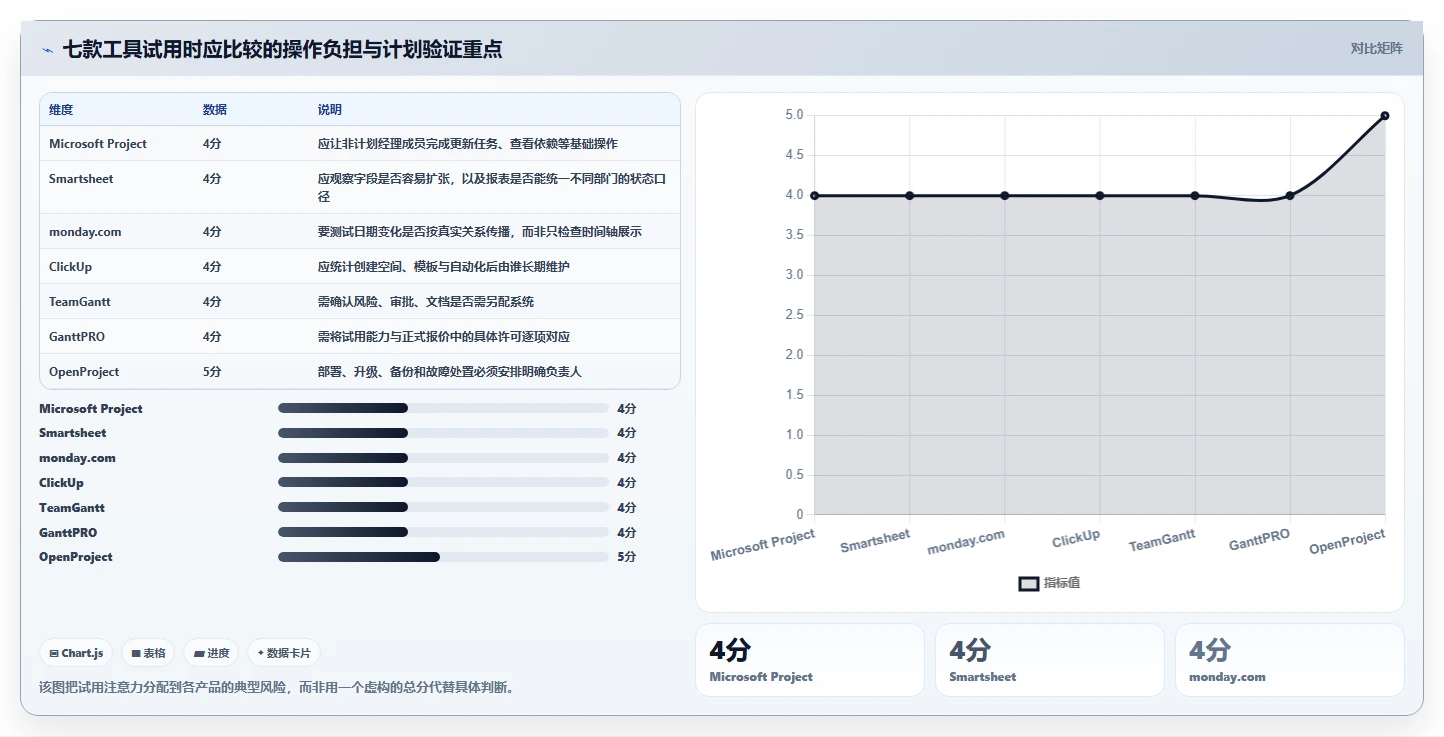Click Microsoft Project in the table

[x=98, y=144]
